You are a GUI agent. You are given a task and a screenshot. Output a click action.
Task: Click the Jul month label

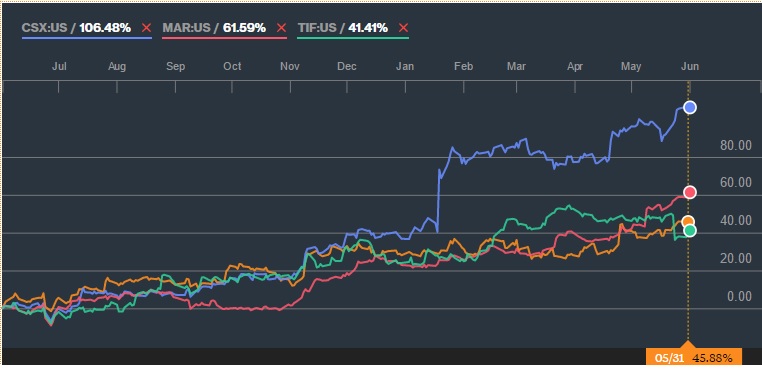click(x=59, y=66)
